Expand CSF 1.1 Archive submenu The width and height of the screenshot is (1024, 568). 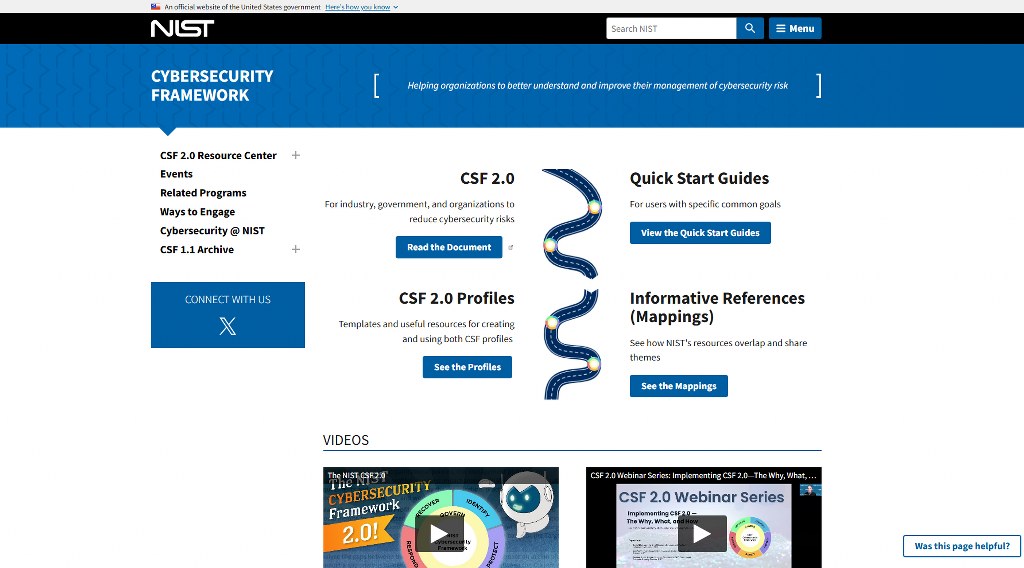point(296,249)
